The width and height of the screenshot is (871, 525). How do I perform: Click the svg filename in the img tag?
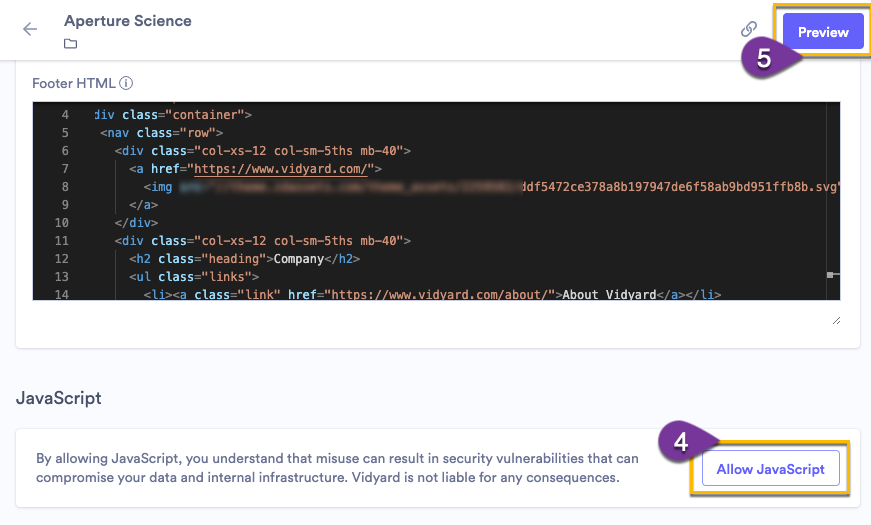[680, 187]
